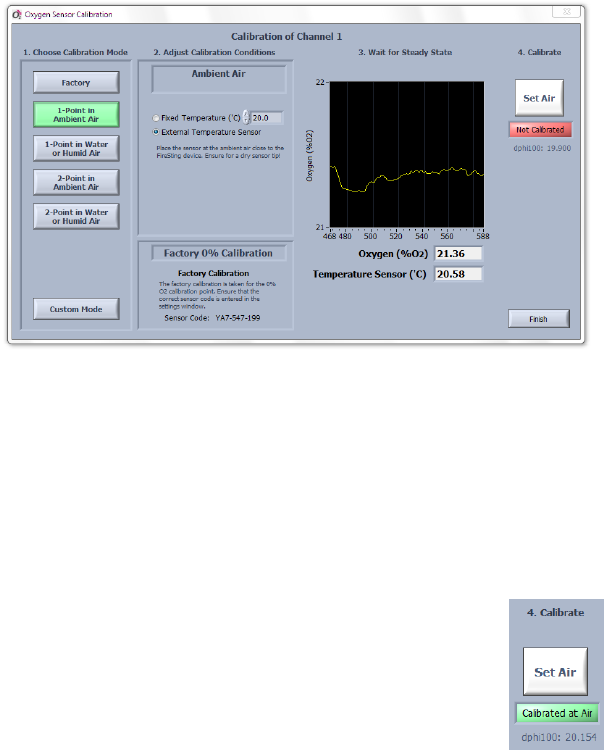The height and width of the screenshot is (750, 604).
Task: Open Custom Mode
Action: tap(76, 309)
